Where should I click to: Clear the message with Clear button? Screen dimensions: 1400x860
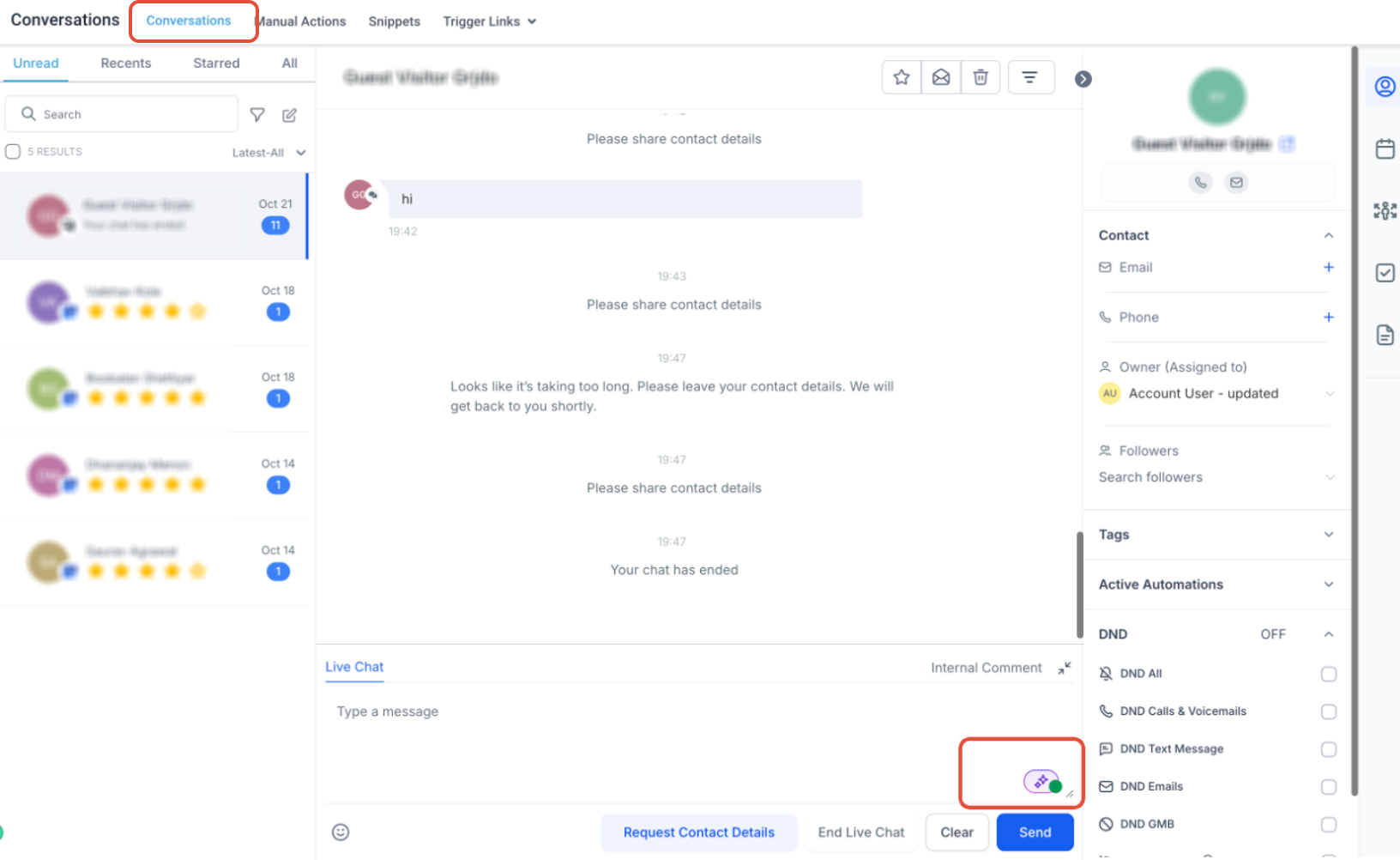coord(957,833)
